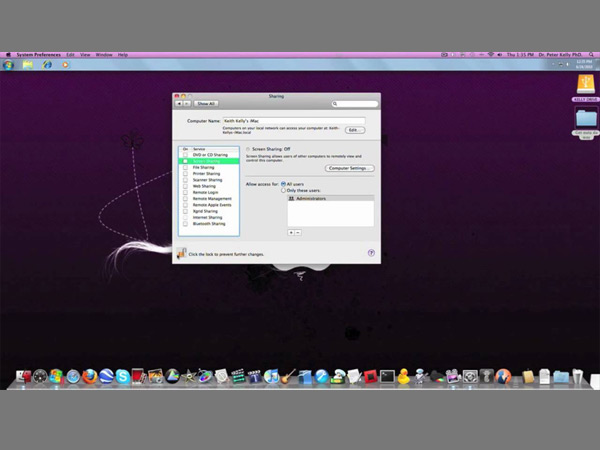Open Windows Media Player taskbar icon

pyautogui.click(x=65, y=65)
